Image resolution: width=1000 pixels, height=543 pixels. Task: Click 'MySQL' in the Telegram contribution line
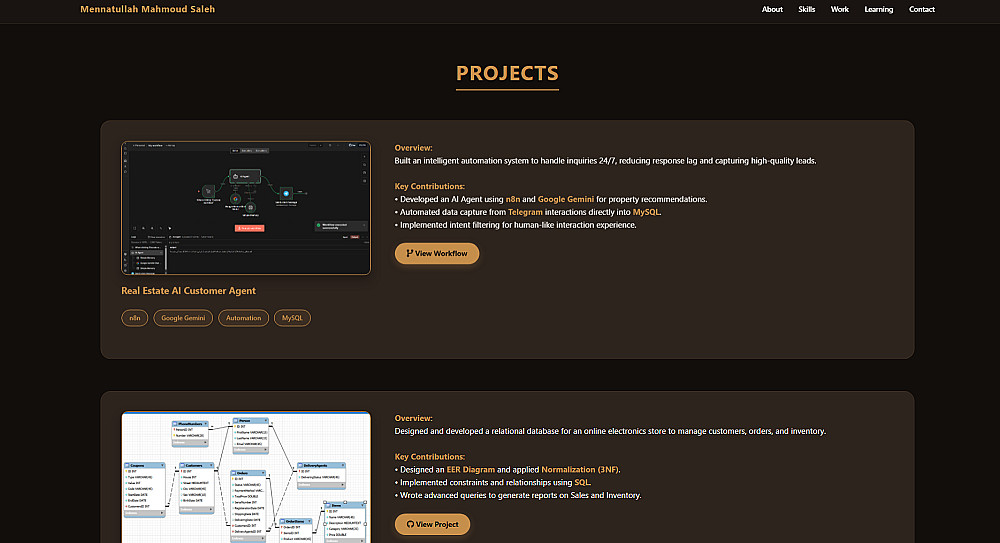646,212
